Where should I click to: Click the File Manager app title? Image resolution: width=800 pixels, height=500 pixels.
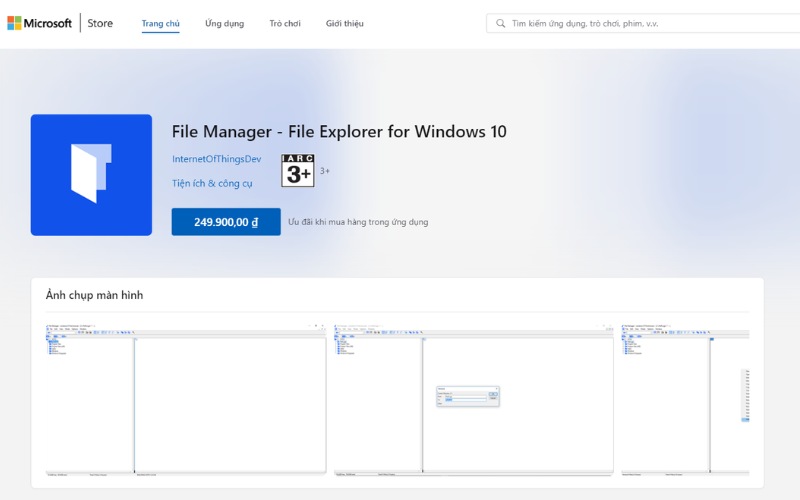[339, 132]
